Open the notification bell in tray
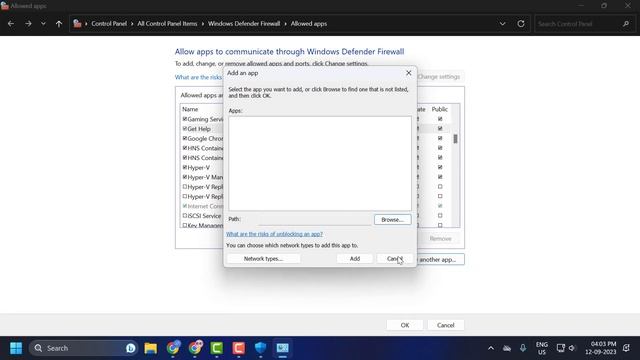Viewport: 640px width, 360px height. [x=627, y=348]
